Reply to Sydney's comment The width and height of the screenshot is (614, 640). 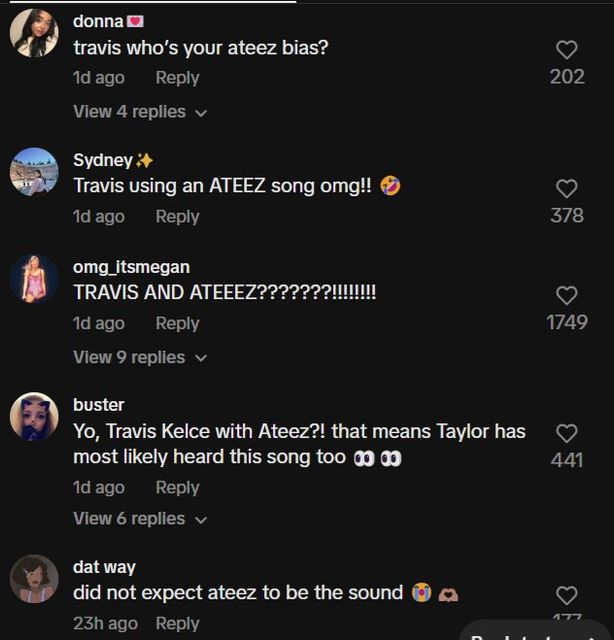[177, 216]
